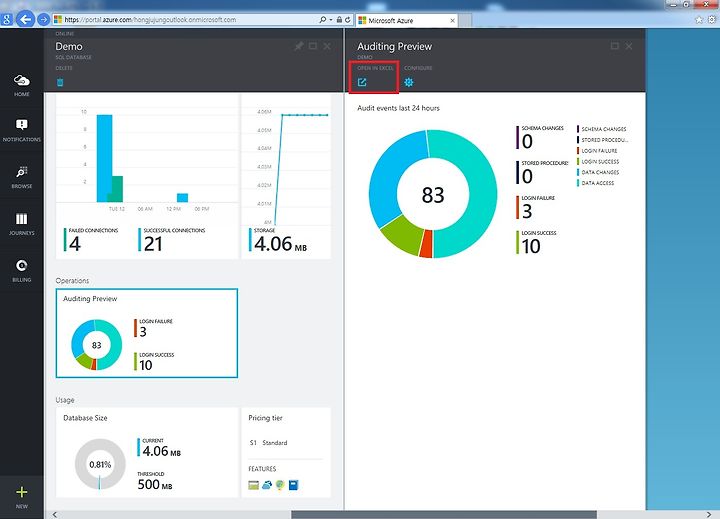The image size is (720, 519).
Task: Click the blue Google account icon
Action: click(x=7, y=19)
